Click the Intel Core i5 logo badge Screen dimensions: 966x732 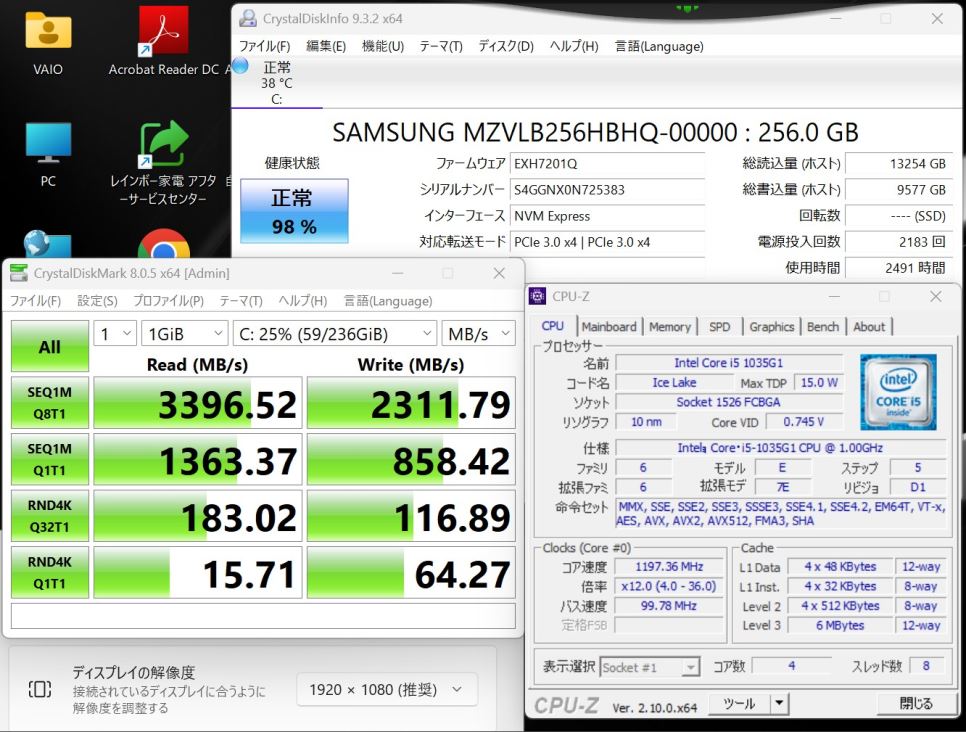[898, 392]
